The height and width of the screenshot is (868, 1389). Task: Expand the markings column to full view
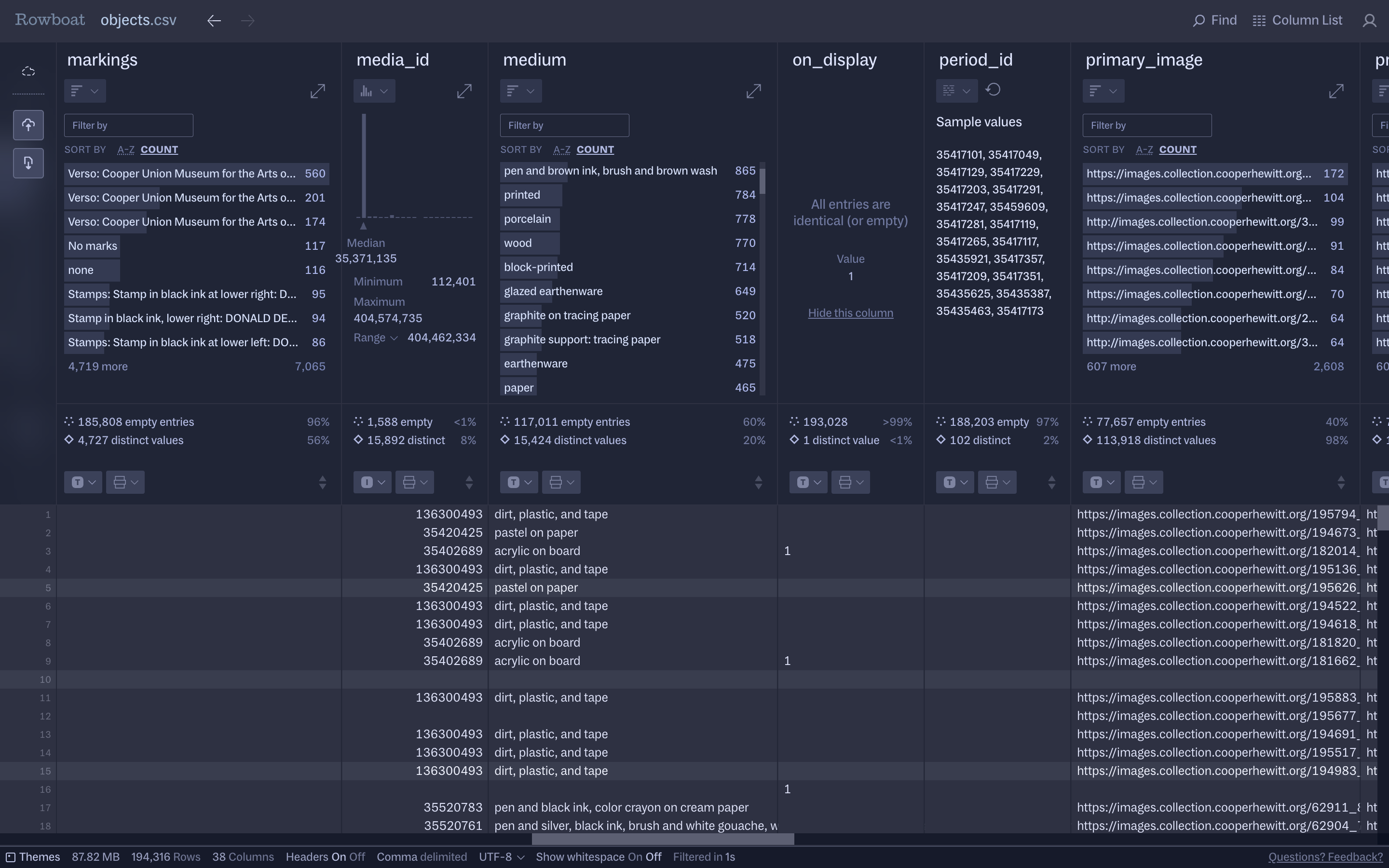point(317,91)
